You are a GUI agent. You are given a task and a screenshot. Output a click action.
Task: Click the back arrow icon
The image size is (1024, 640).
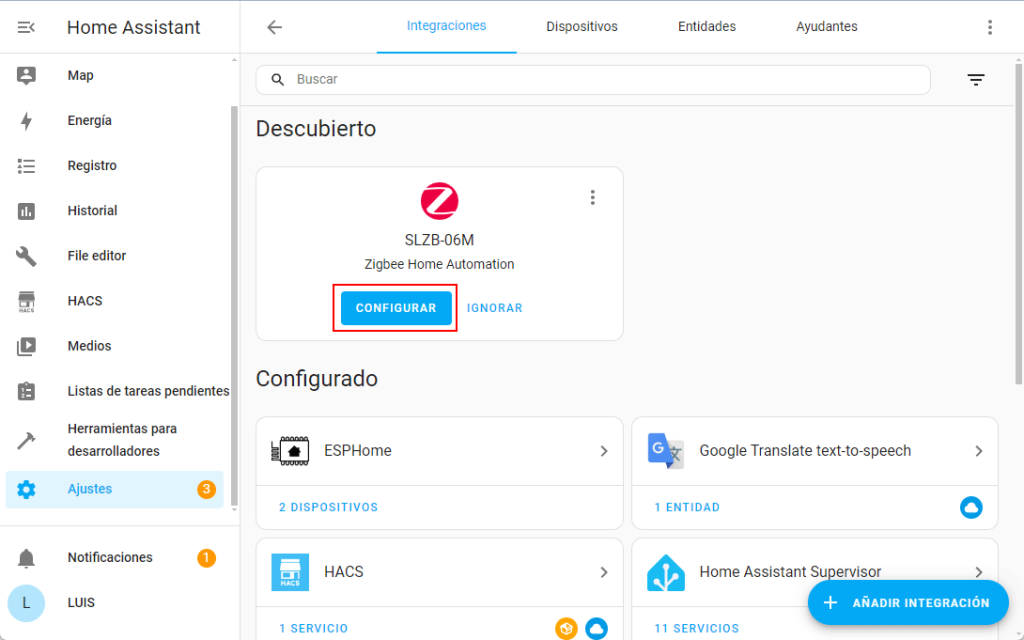tap(275, 27)
